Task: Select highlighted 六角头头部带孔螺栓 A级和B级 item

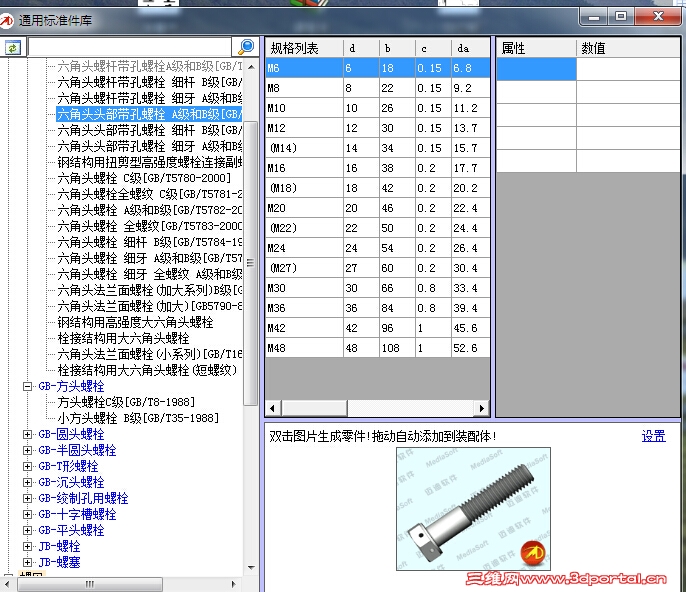Action: tap(150, 114)
